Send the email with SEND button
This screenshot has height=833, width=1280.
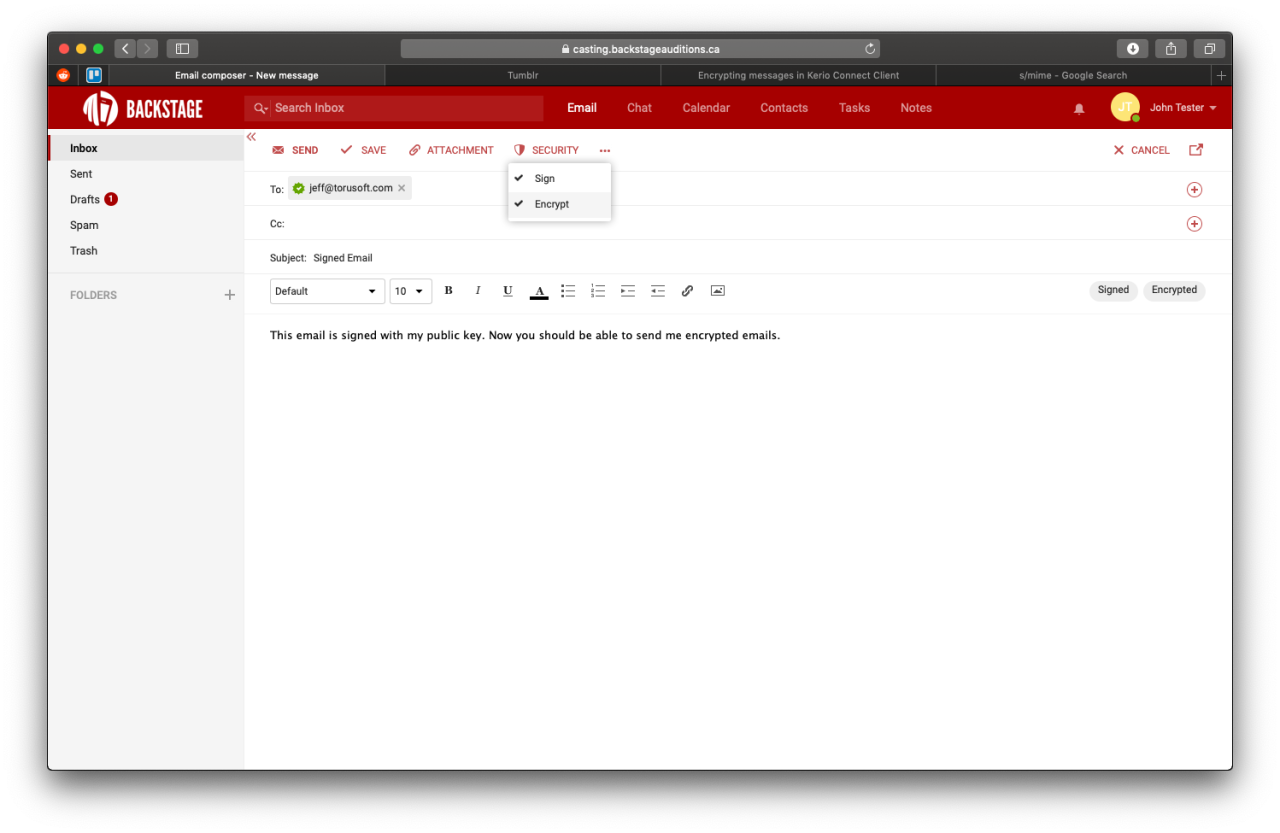click(x=295, y=150)
